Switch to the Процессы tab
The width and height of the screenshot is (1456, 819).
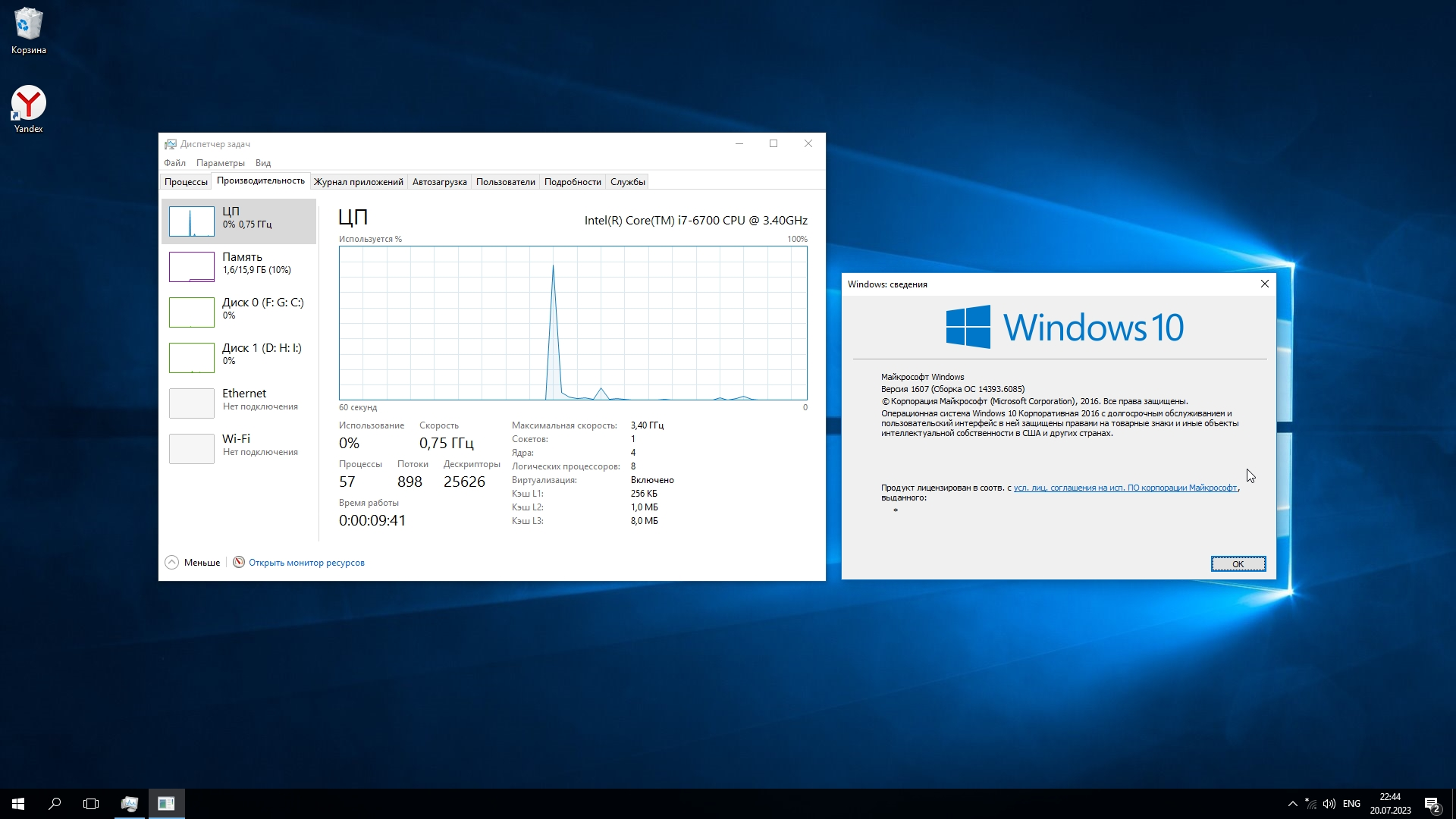click(x=186, y=182)
